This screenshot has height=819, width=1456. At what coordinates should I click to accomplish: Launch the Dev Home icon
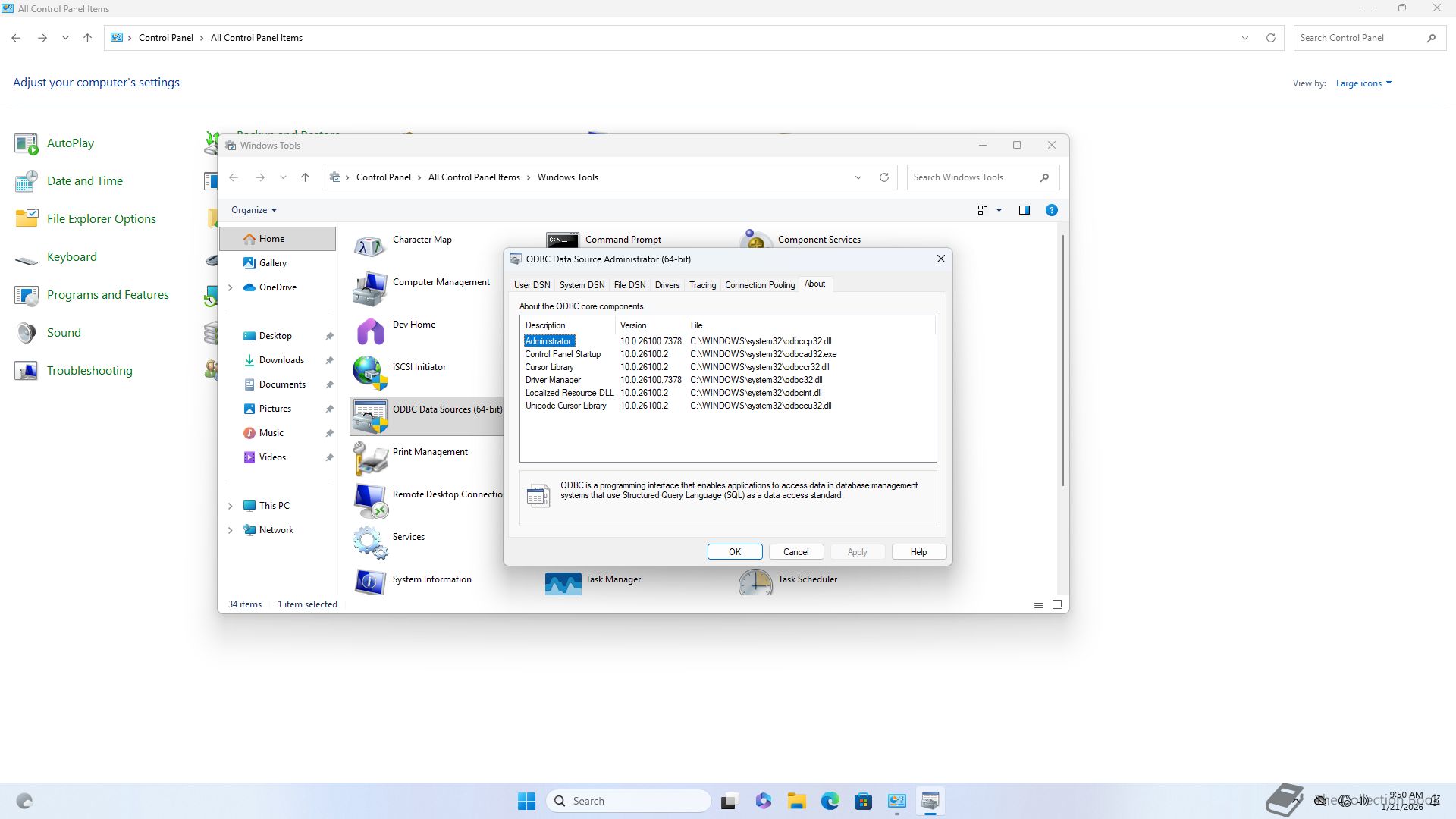(x=369, y=331)
